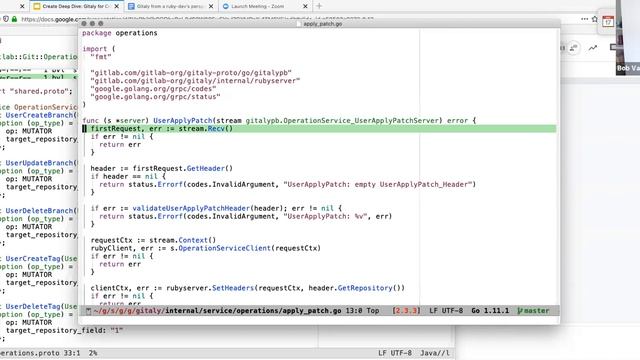
Task: Click the apply_patch.go window title
Action: coord(322,24)
